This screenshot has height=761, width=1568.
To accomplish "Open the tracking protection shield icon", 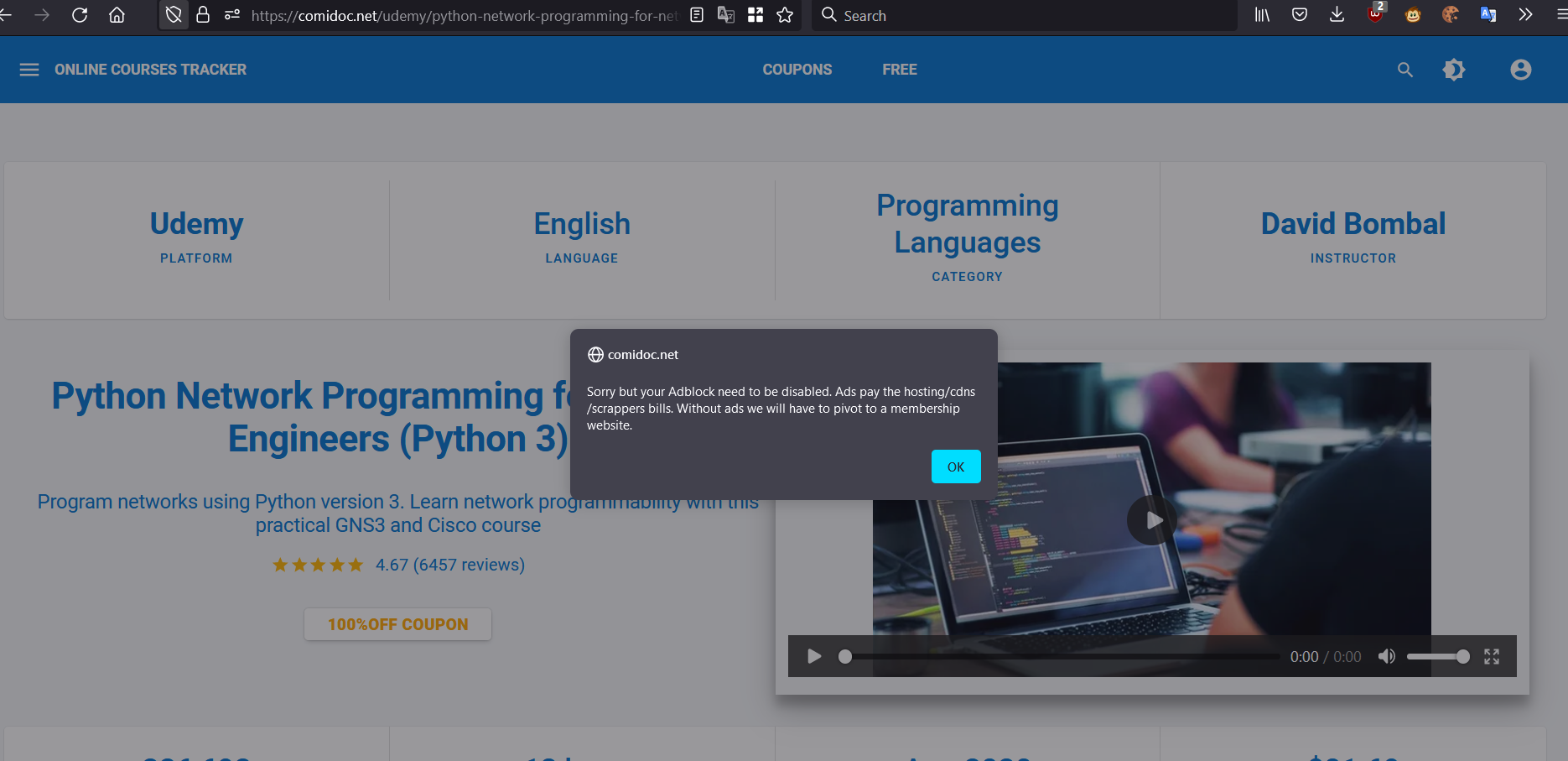I will (174, 15).
